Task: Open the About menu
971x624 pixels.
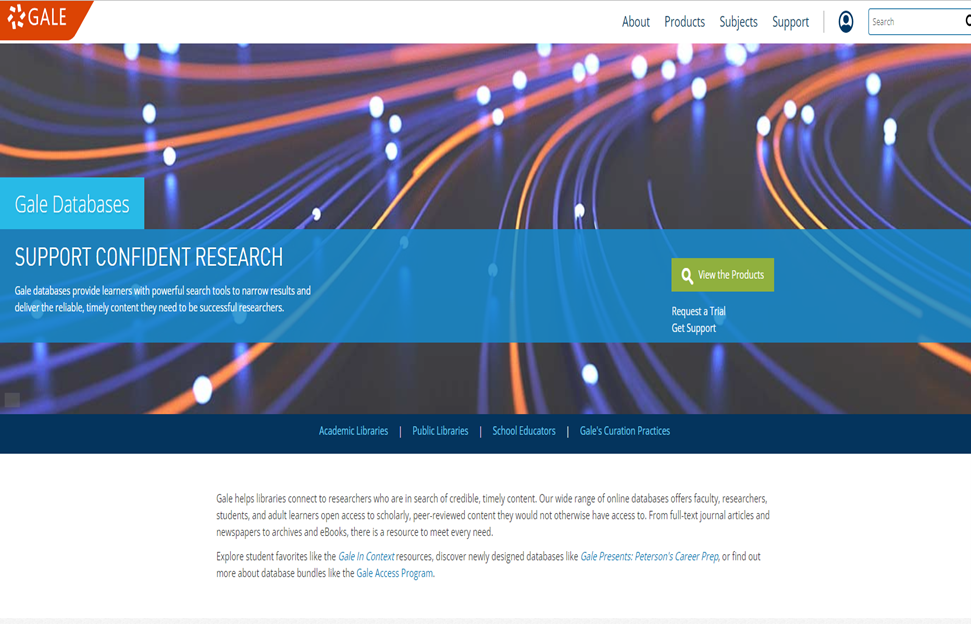Action: click(x=635, y=22)
